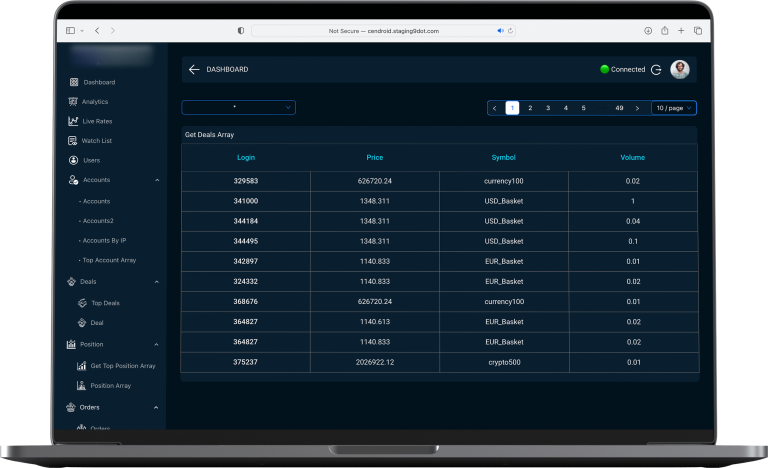The width and height of the screenshot is (768, 468).
Task: Collapse the Deals sidebar section
Action: [x=157, y=282]
